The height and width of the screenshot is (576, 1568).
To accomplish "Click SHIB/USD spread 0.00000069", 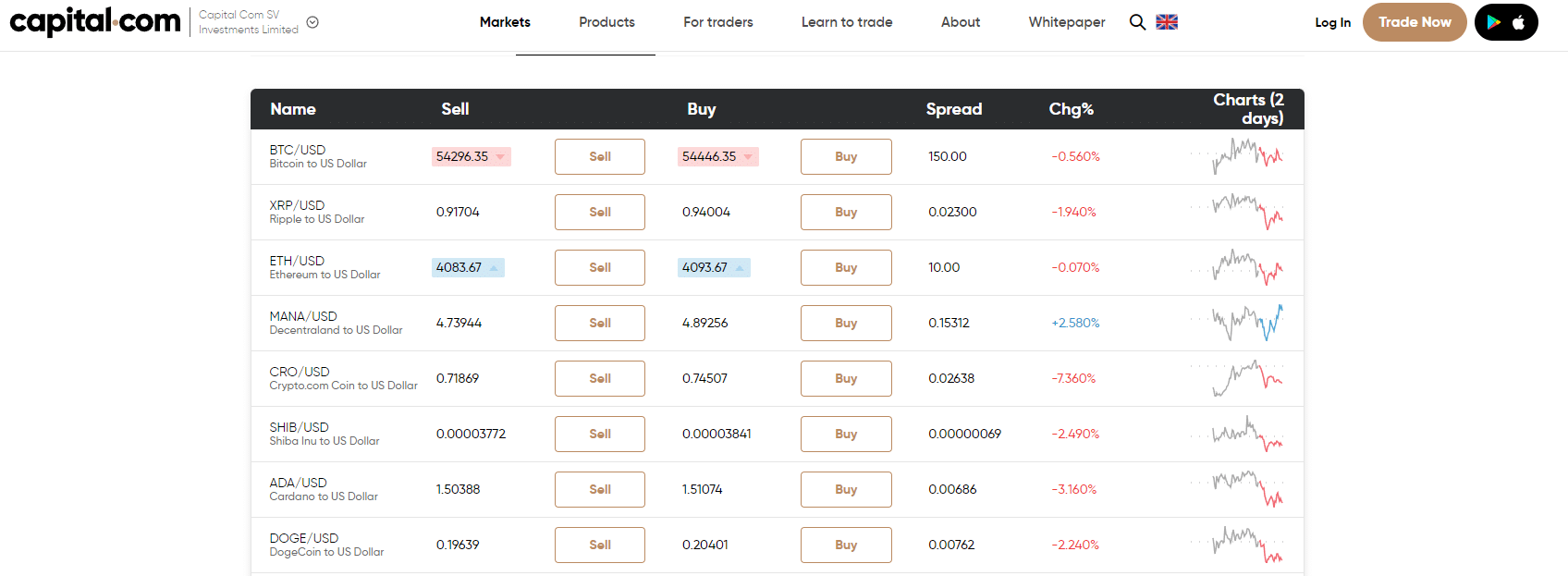I will pyautogui.click(x=964, y=434).
